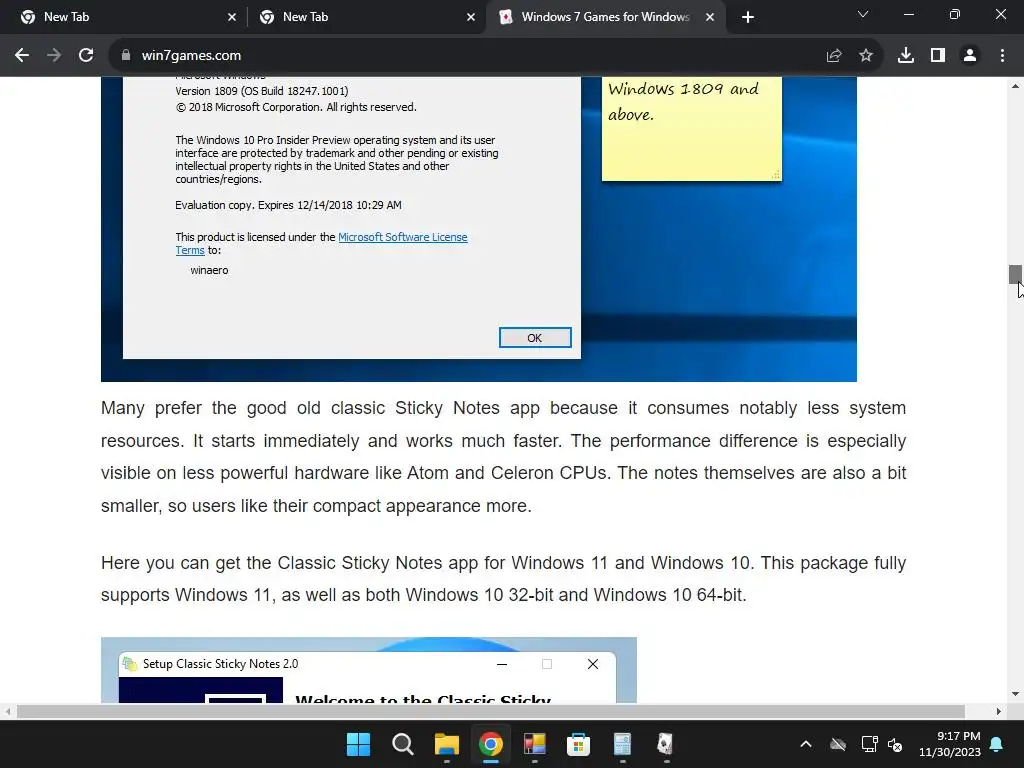Screen dimensions: 1024x768
Task: Click the scroll up arrow
Action: (1015, 86)
